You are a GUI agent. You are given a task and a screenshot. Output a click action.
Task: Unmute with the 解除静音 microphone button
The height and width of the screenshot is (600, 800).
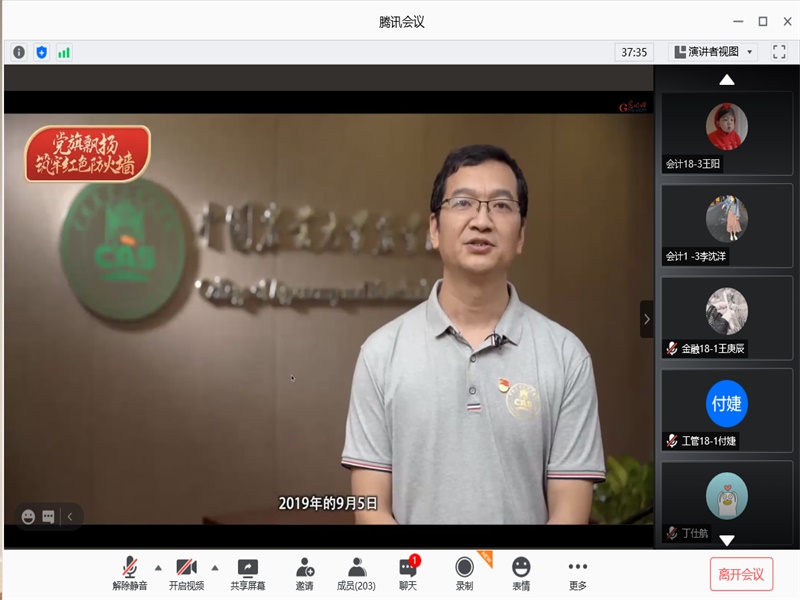130,573
